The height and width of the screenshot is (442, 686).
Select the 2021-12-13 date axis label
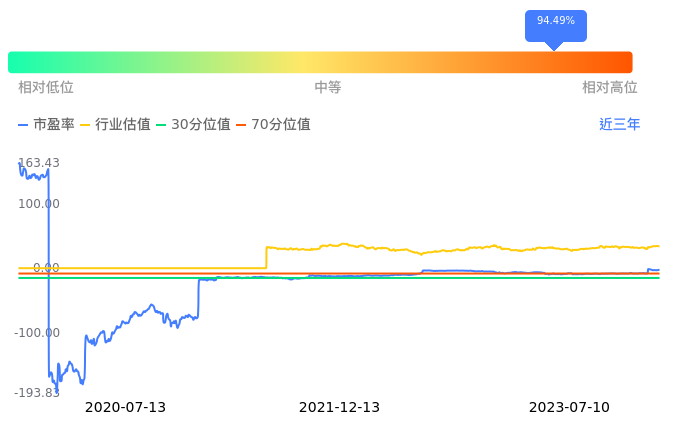pyautogui.click(x=339, y=408)
